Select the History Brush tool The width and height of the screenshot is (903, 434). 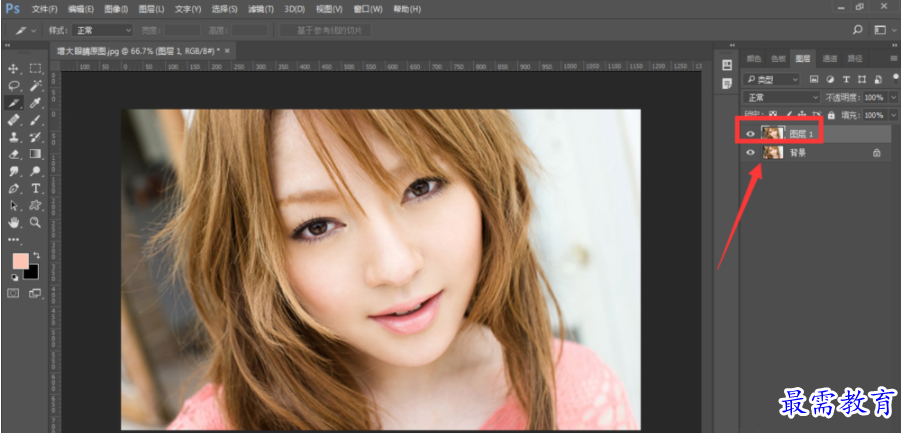tap(36, 137)
